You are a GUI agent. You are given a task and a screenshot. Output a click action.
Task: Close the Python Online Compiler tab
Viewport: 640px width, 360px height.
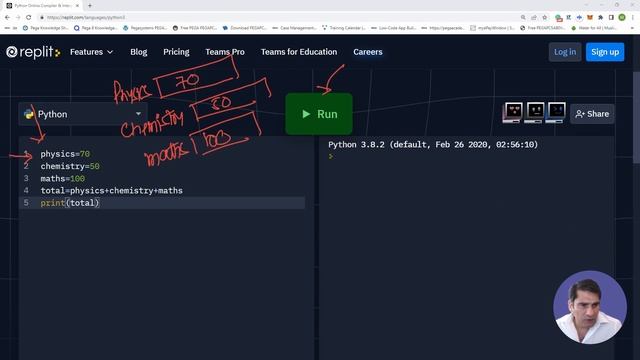[x=78, y=6]
